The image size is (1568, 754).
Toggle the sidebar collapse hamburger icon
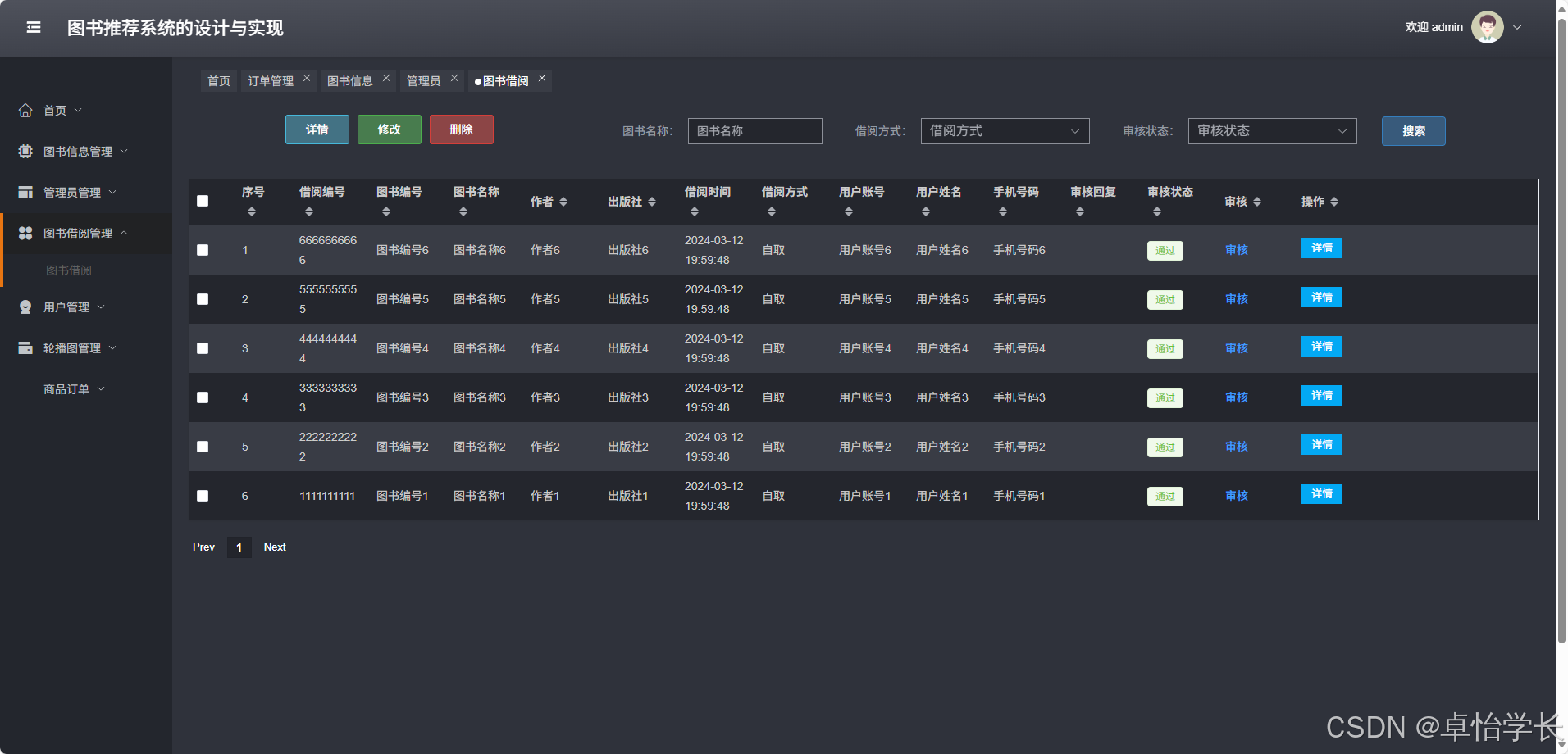point(34,27)
